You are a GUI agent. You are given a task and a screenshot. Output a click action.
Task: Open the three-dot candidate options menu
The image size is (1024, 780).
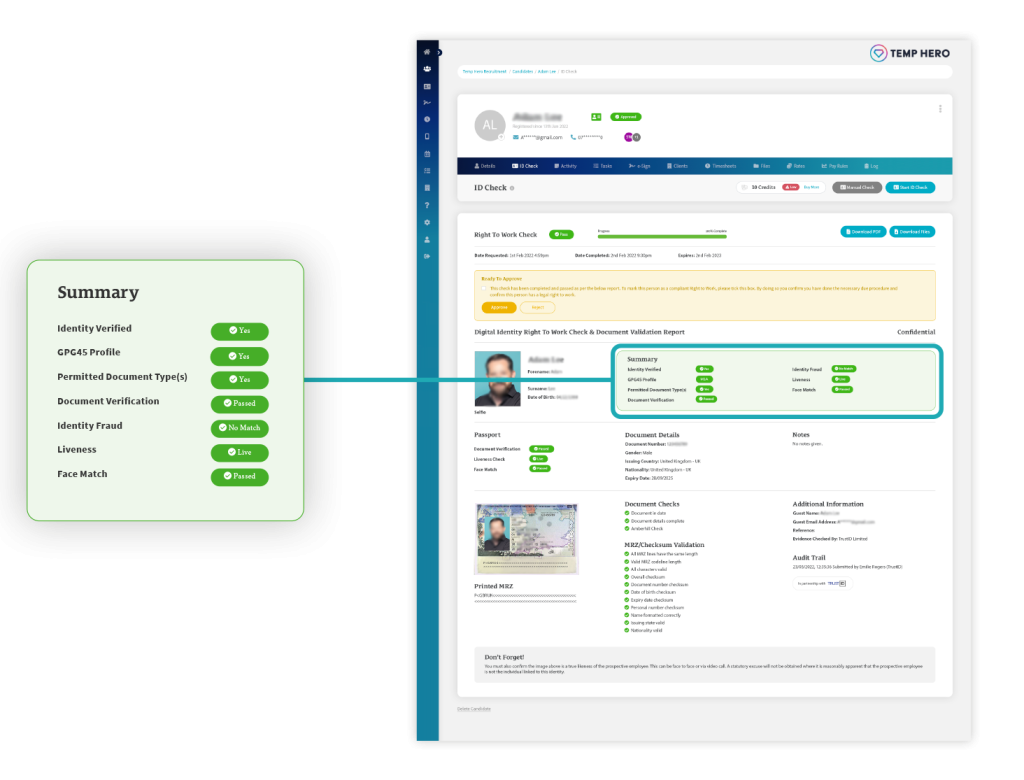(940, 109)
